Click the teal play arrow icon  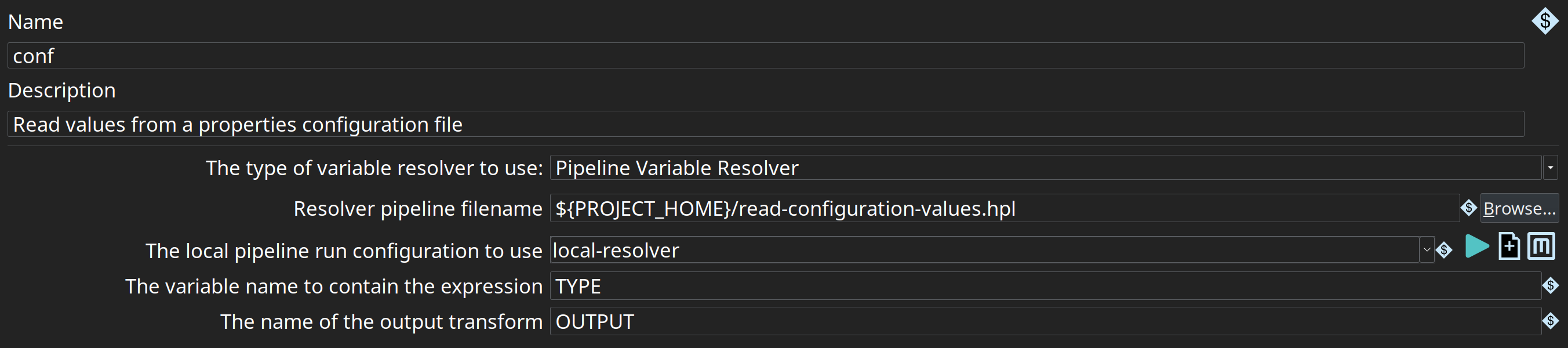coord(1476,247)
